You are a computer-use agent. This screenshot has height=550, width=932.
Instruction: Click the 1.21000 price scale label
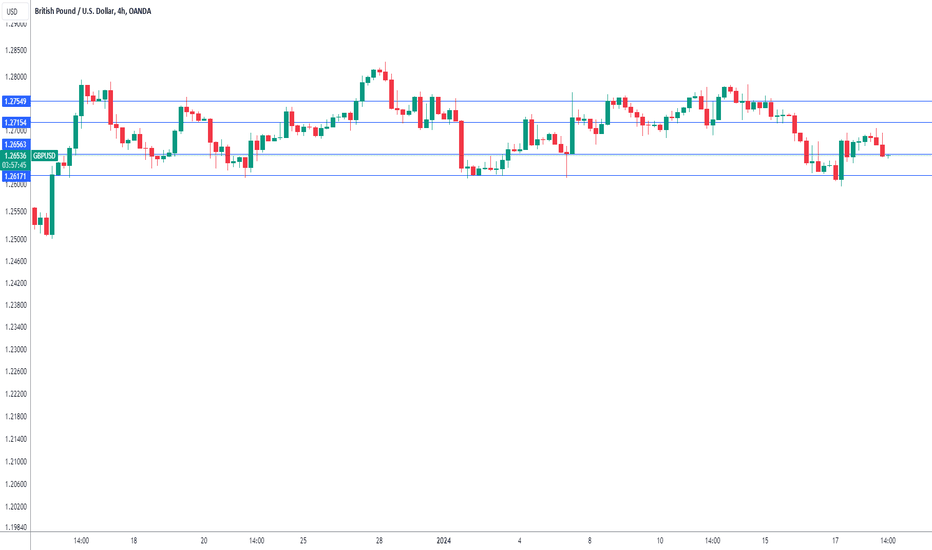[15, 461]
